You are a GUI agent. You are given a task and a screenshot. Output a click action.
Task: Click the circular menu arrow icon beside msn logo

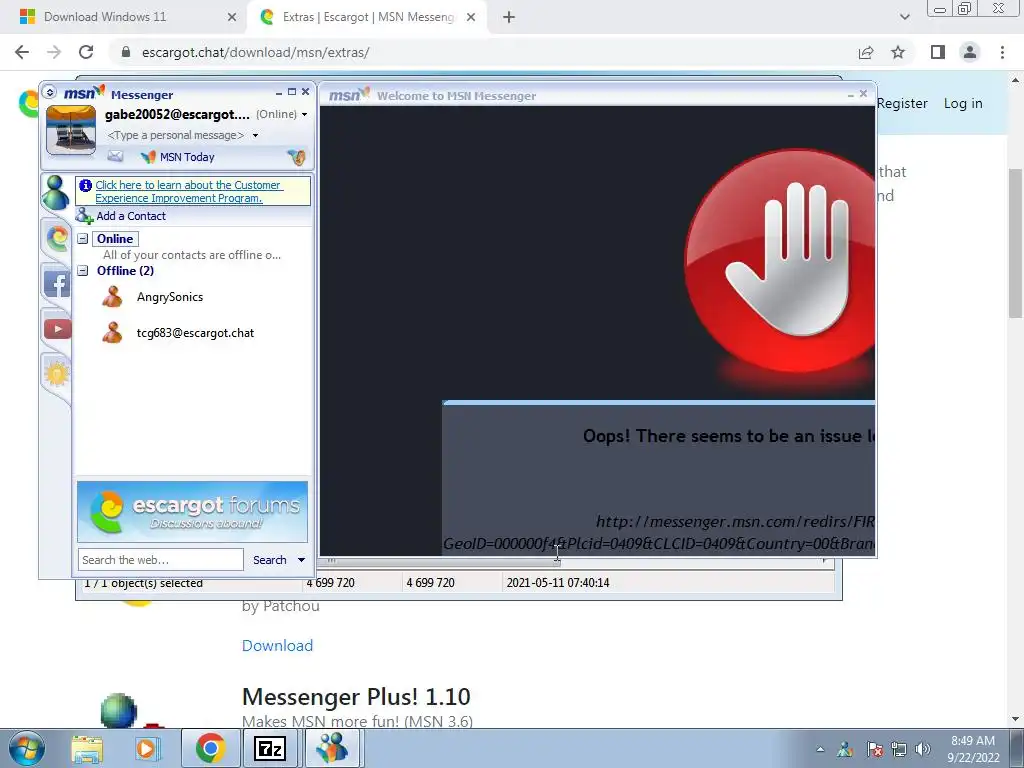50,93
